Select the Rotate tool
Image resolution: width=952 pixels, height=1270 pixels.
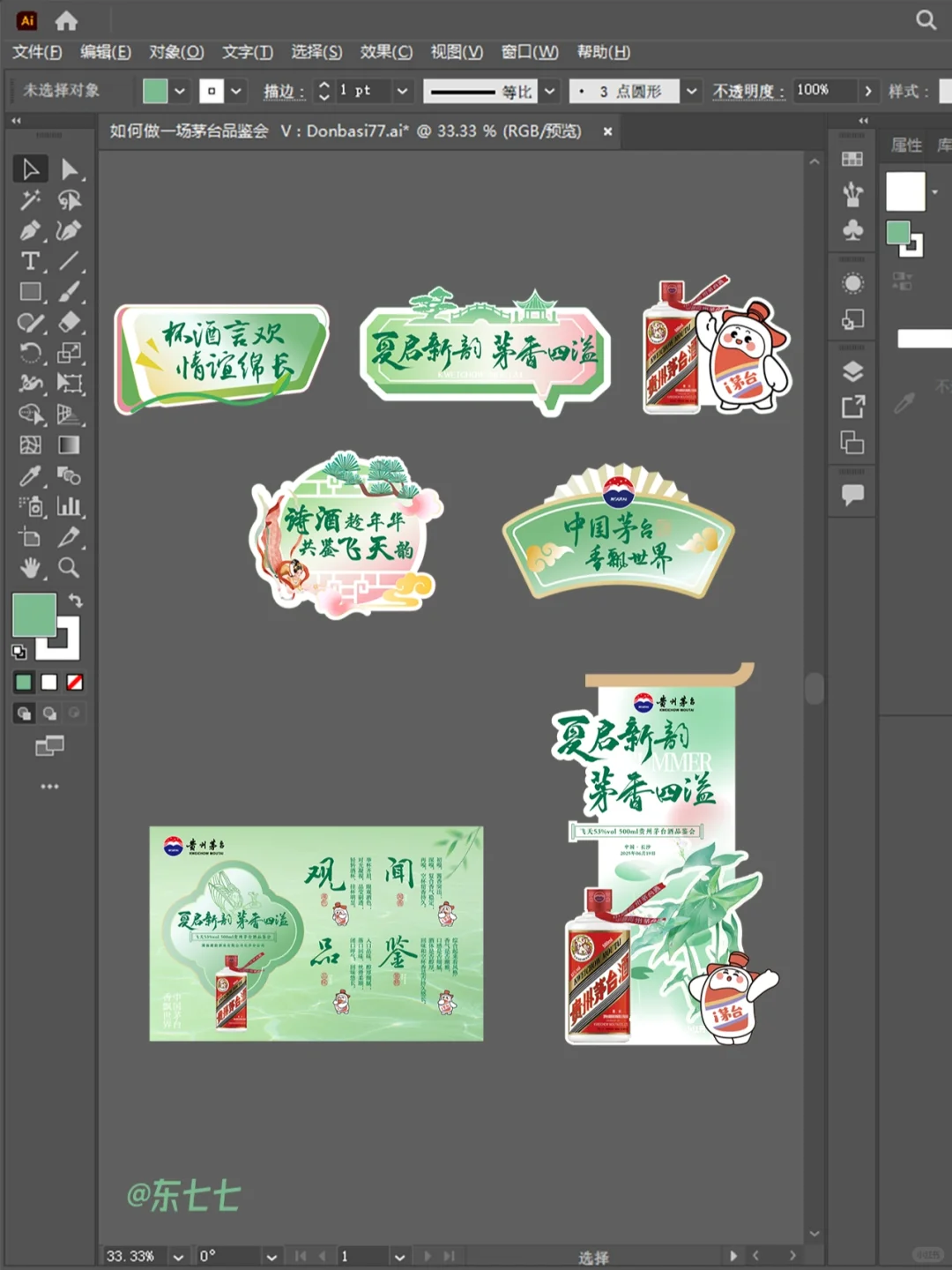point(30,353)
